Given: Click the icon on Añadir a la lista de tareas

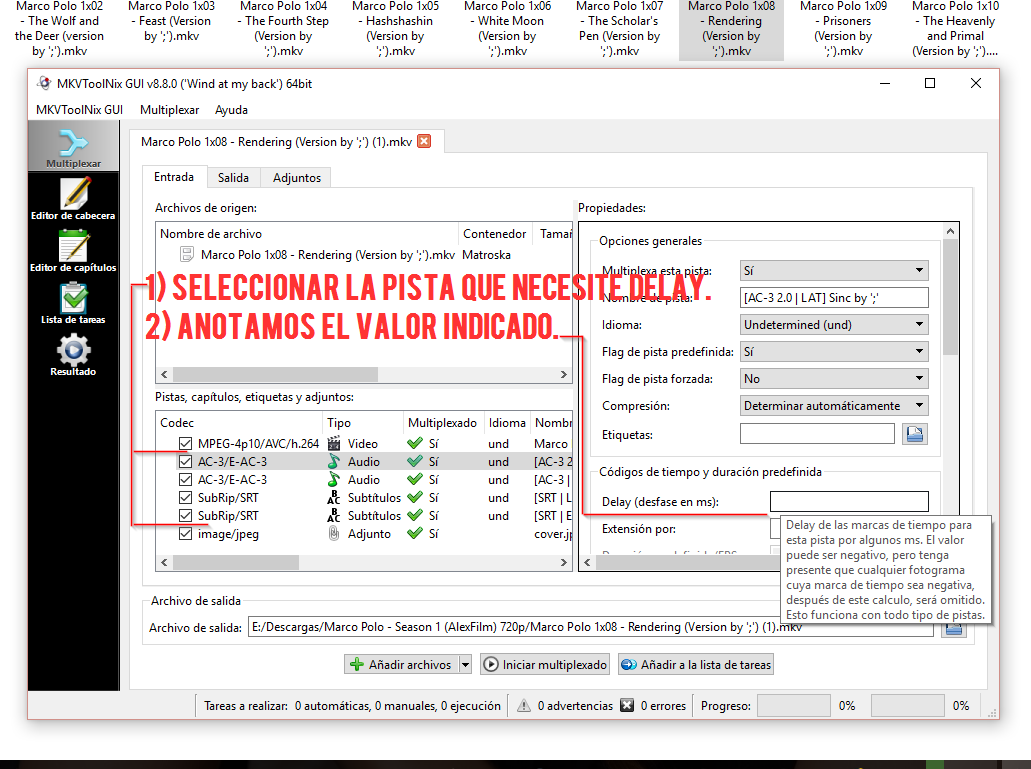Looking at the screenshot, I should coord(629,664).
